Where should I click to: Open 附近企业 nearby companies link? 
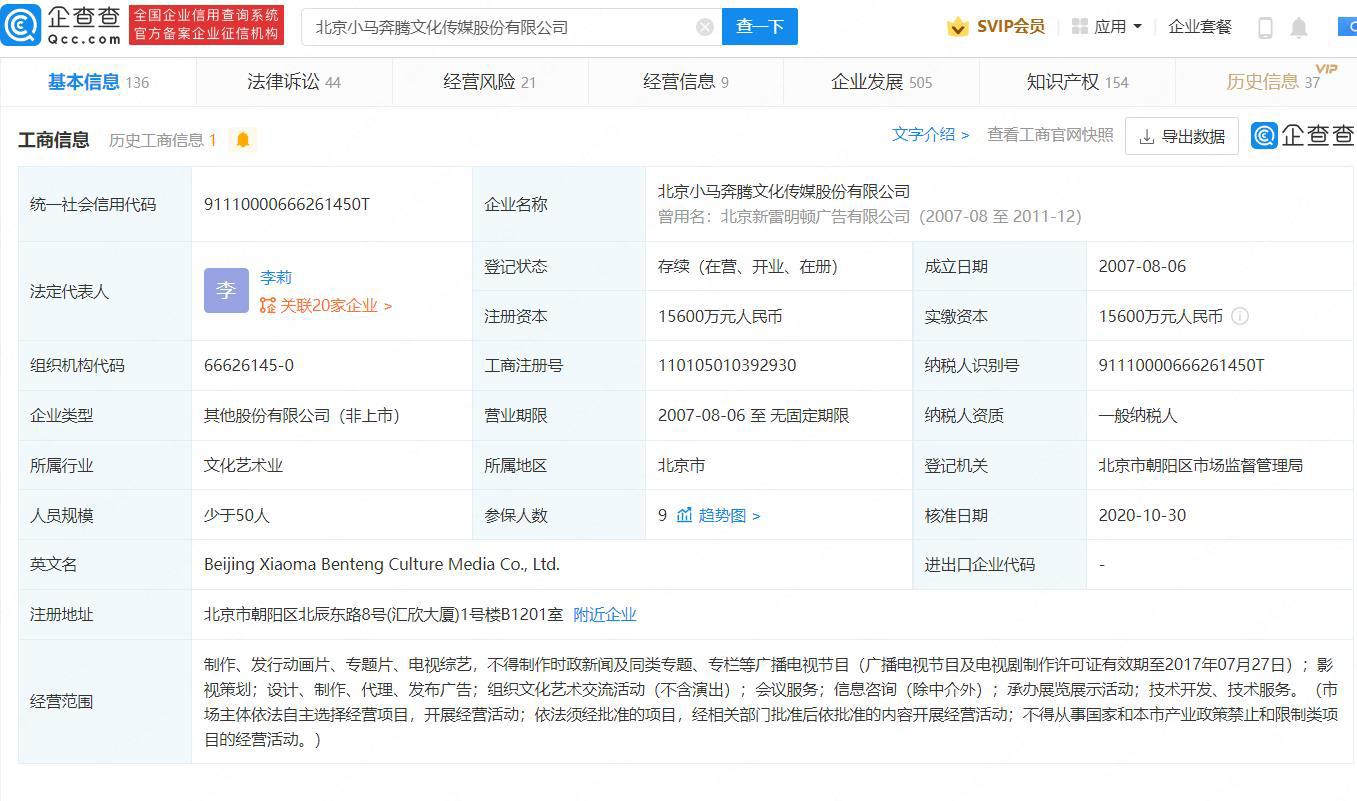click(x=604, y=615)
